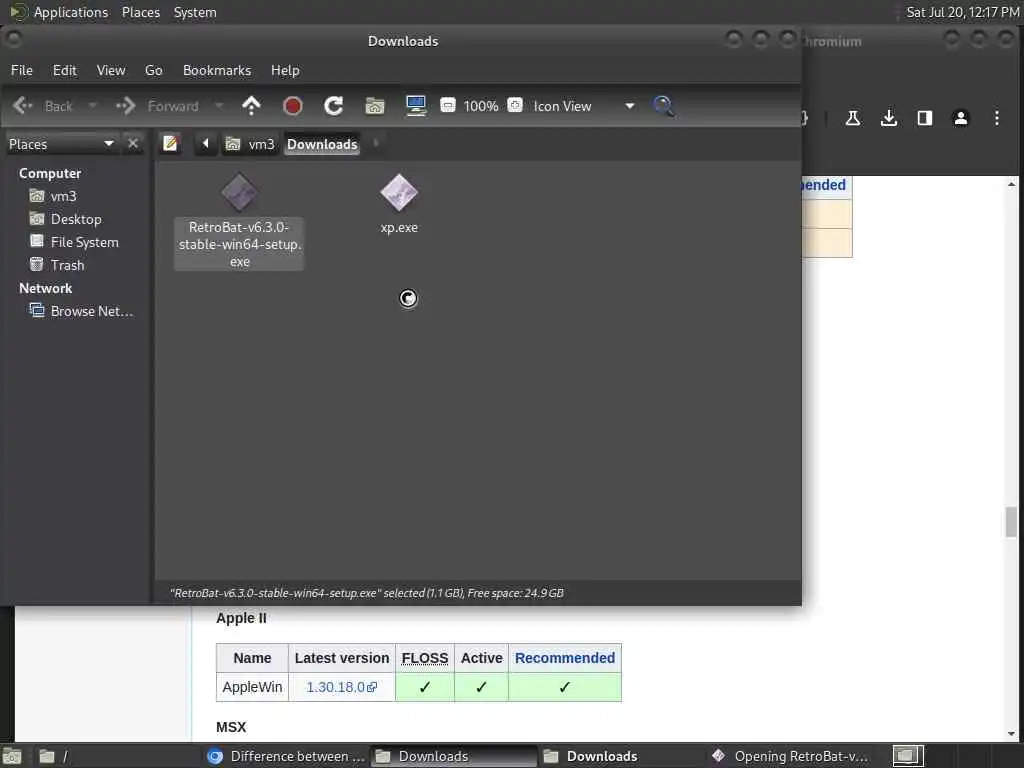Click the AppleWin table cell
1024x768 pixels.
point(252,687)
